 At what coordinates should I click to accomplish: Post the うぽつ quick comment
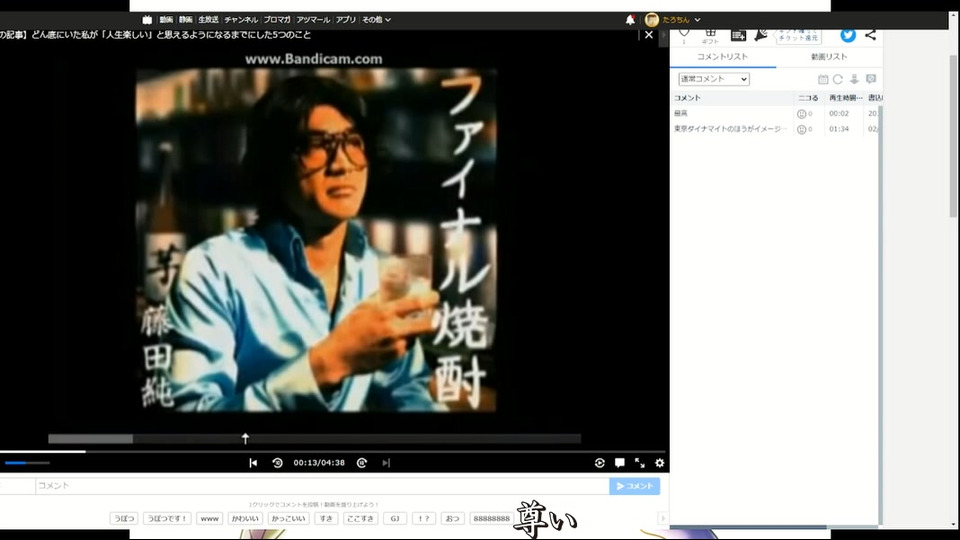tap(124, 519)
